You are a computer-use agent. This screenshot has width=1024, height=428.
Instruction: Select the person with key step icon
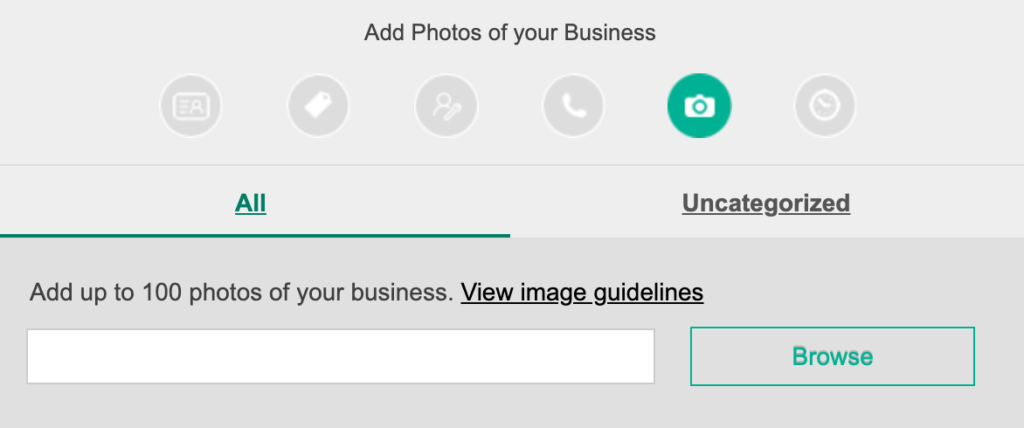coord(446,106)
